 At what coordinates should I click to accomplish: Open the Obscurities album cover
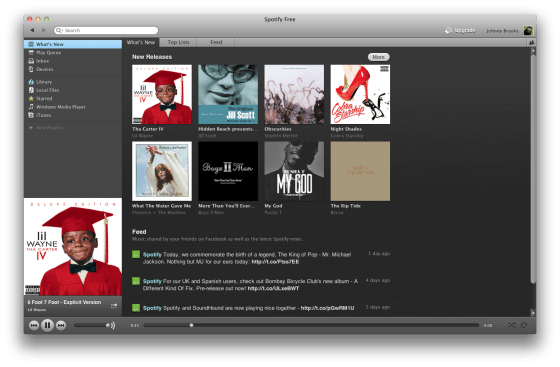coord(294,95)
